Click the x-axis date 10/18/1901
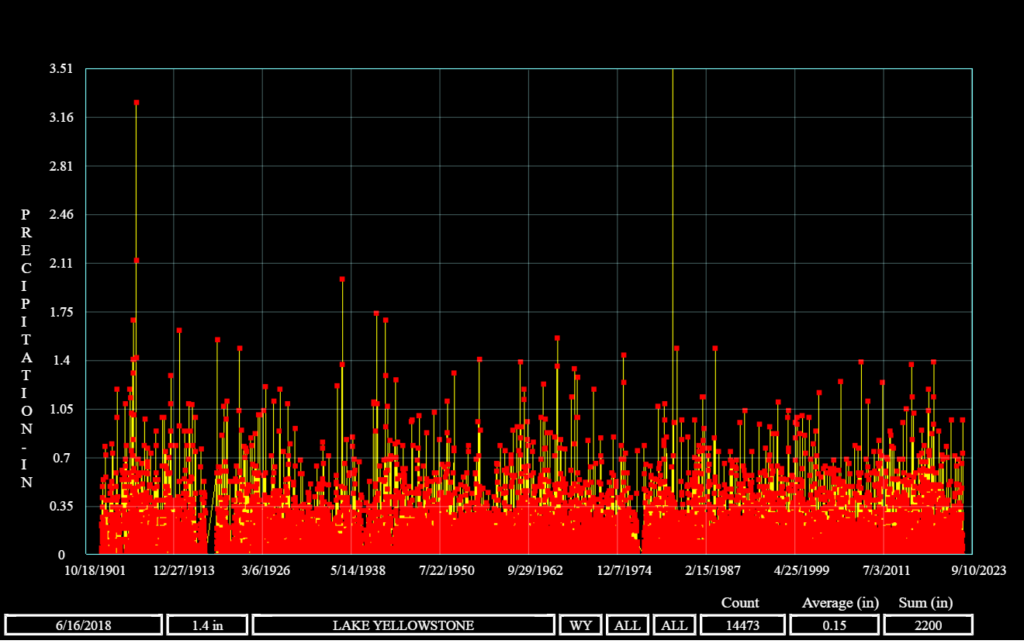The height and width of the screenshot is (644, 1024). (x=95, y=570)
